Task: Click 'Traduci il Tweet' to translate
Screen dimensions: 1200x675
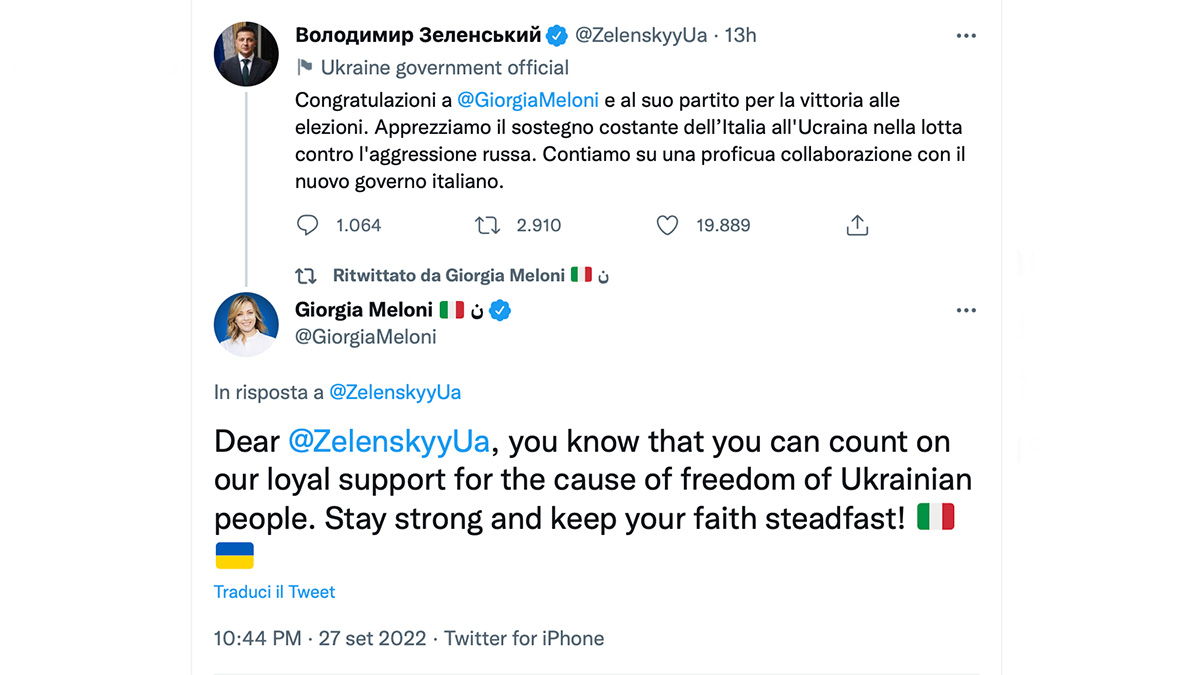Action: click(x=274, y=591)
